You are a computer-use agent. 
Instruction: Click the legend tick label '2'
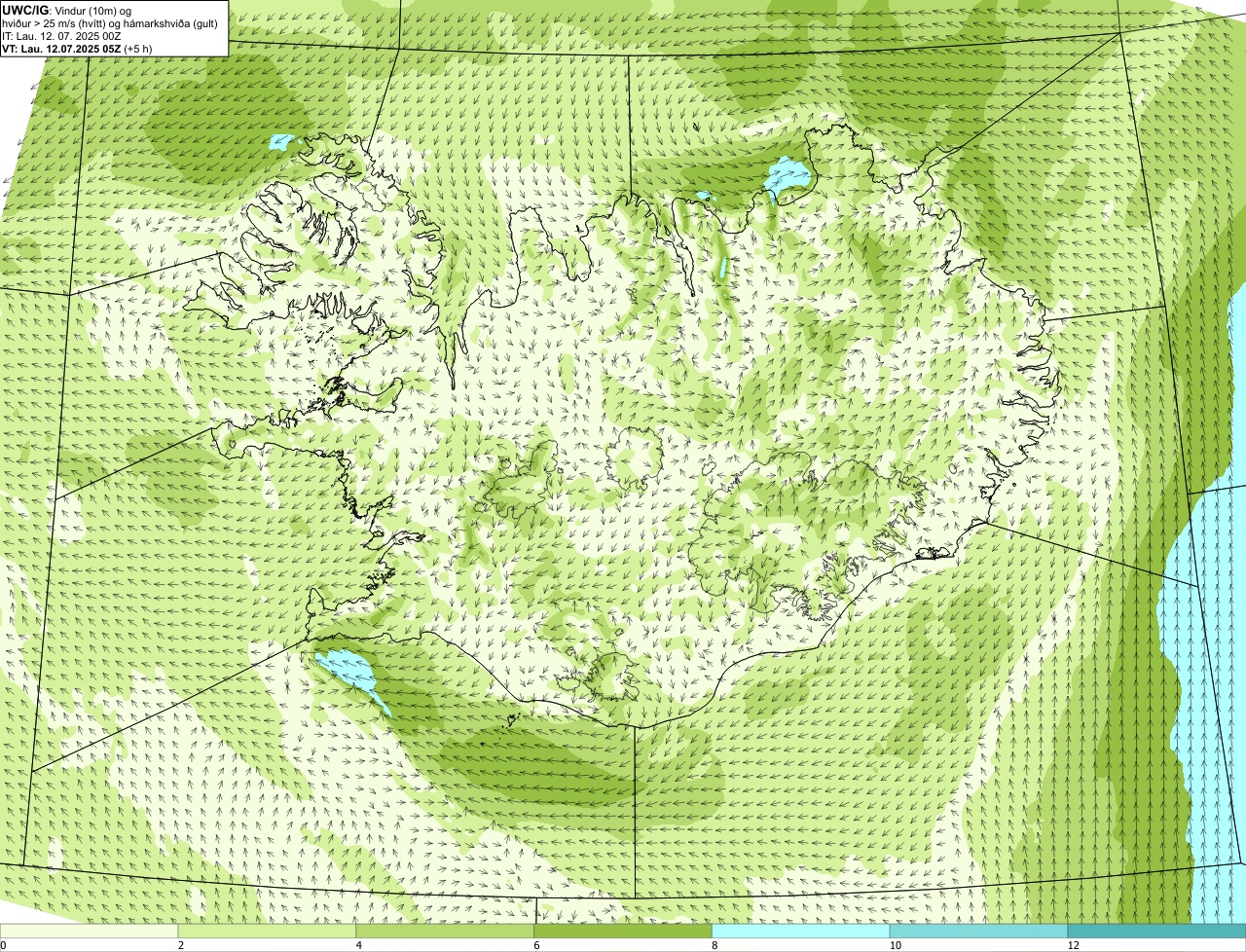(181, 945)
